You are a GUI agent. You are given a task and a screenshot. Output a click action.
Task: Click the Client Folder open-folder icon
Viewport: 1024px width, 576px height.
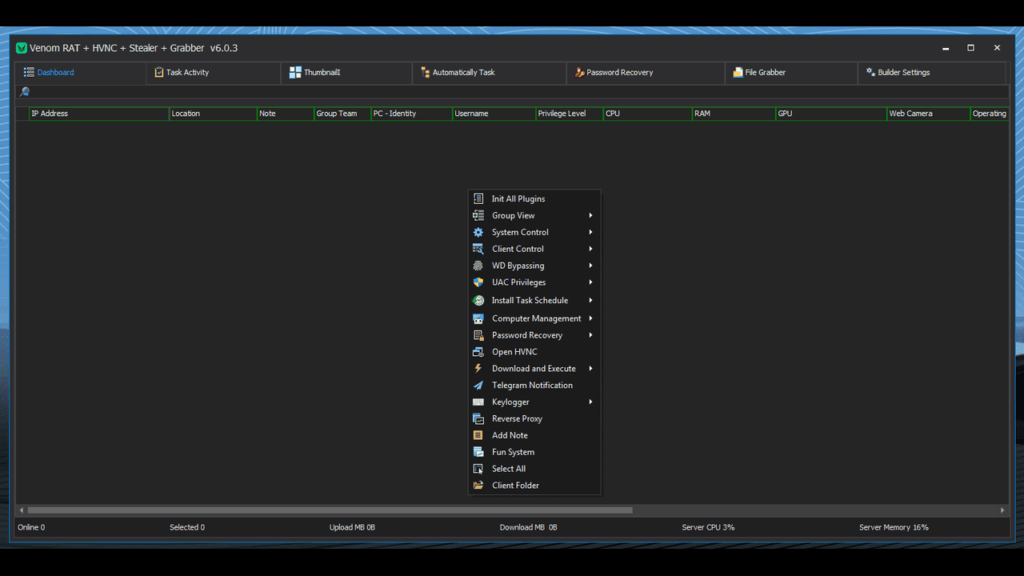tap(478, 485)
